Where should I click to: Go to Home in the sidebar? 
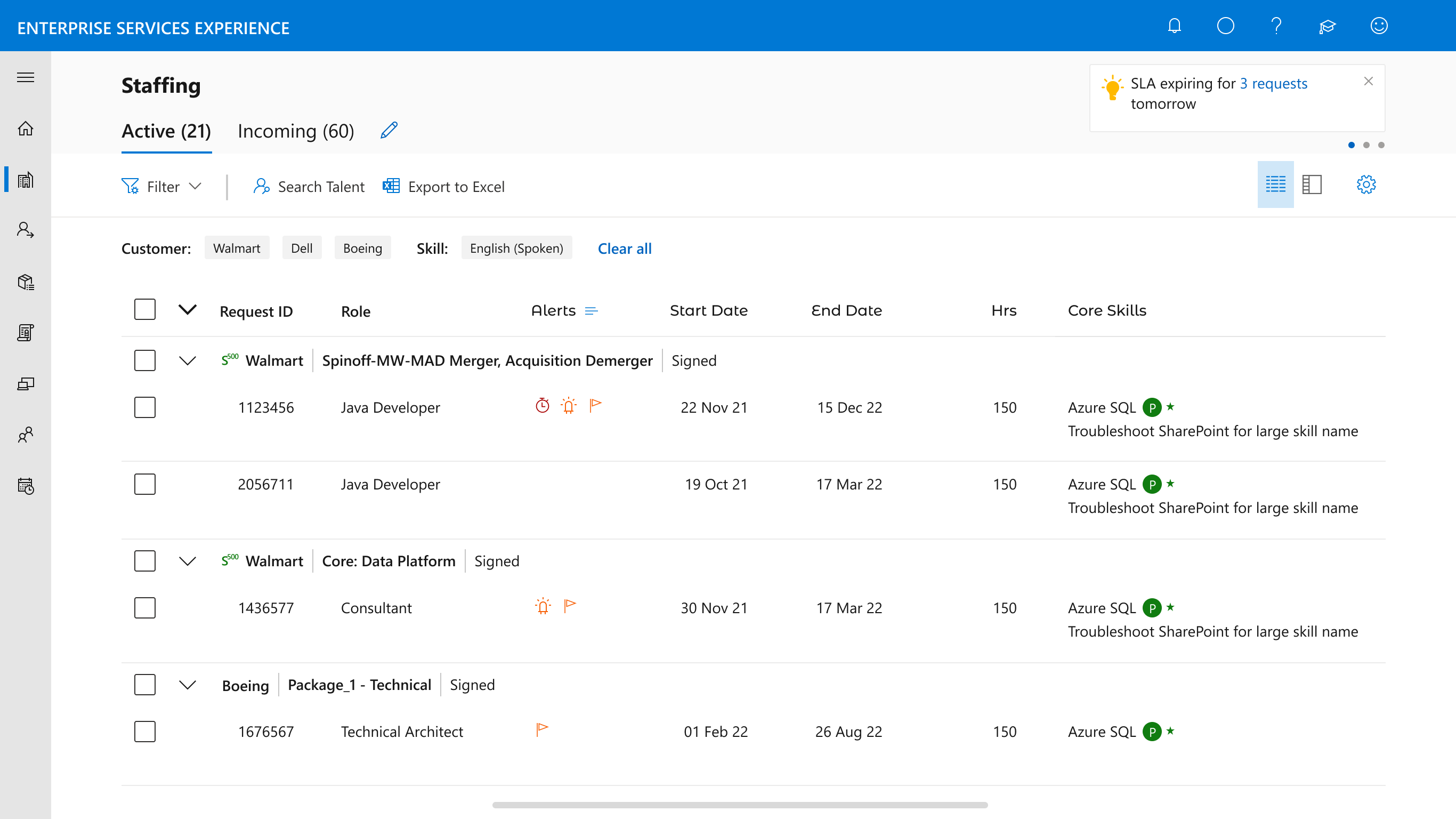coord(26,129)
